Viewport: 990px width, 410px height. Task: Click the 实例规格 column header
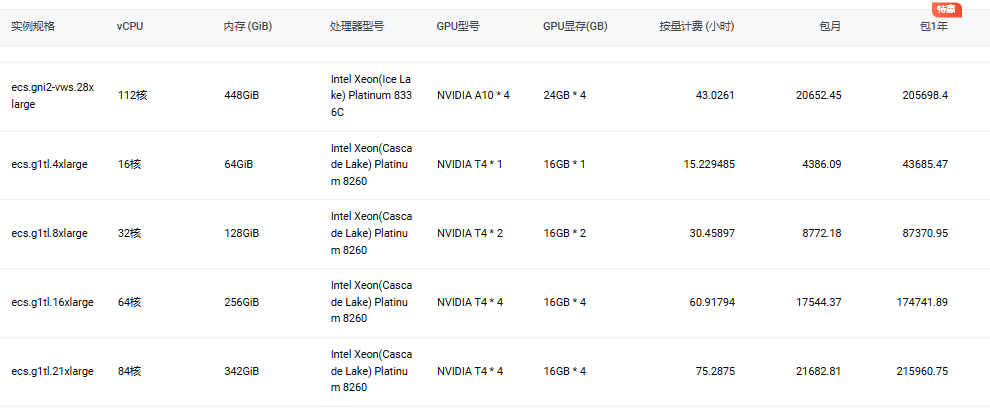[33, 27]
